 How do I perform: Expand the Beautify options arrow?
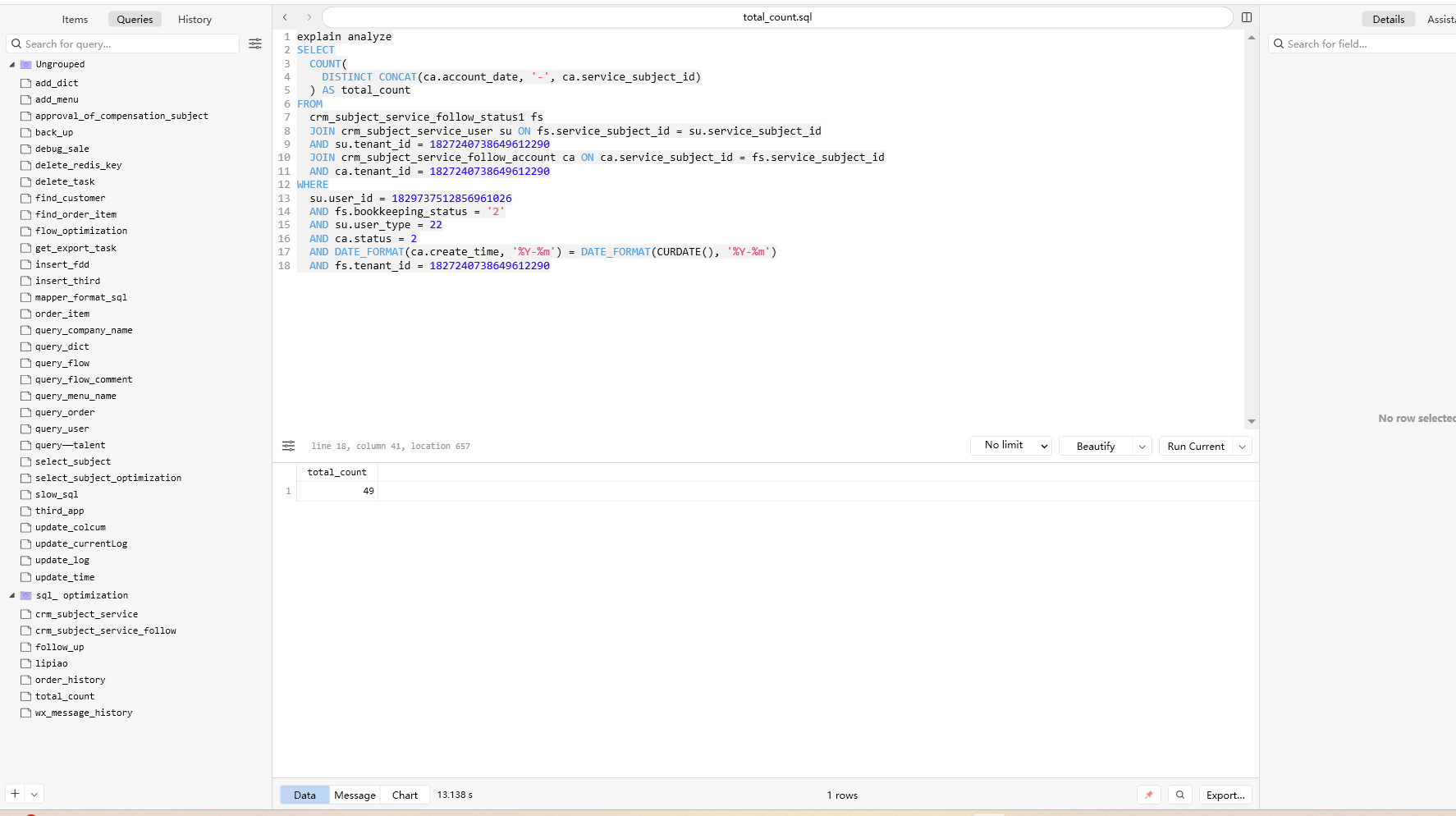click(x=1142, y=447)
